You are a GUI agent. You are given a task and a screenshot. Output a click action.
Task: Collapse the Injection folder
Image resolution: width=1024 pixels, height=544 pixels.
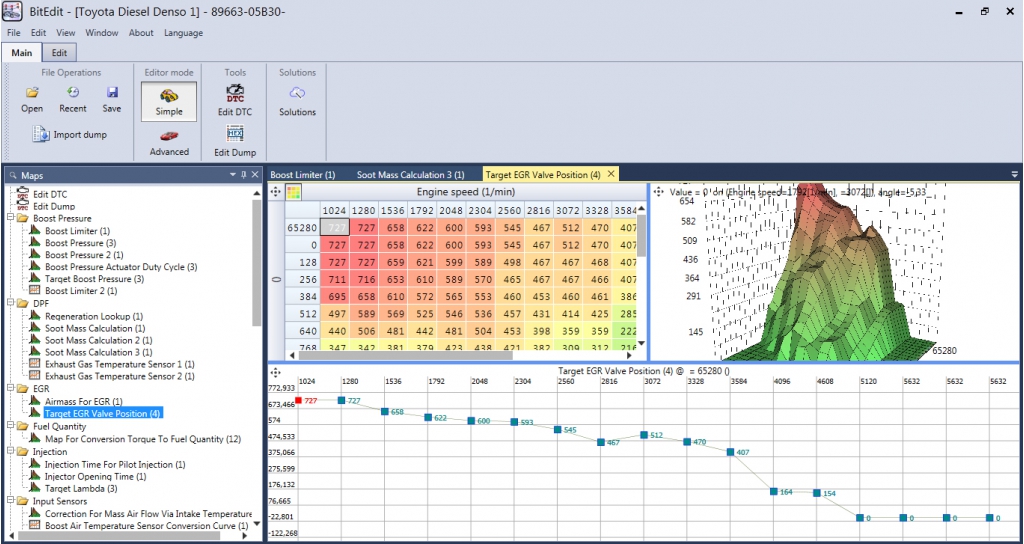click(x=11, y=451)
